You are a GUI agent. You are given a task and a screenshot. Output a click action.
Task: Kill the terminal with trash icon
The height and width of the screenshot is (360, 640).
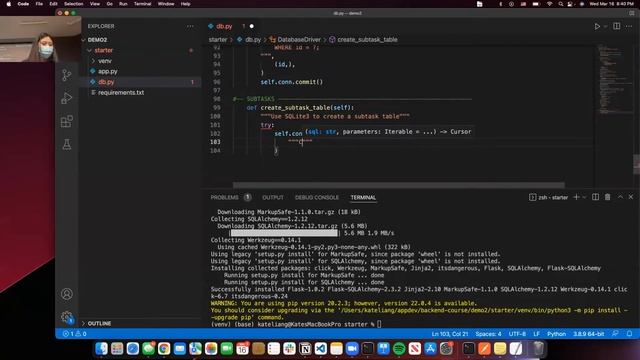(x=608, y=197)
